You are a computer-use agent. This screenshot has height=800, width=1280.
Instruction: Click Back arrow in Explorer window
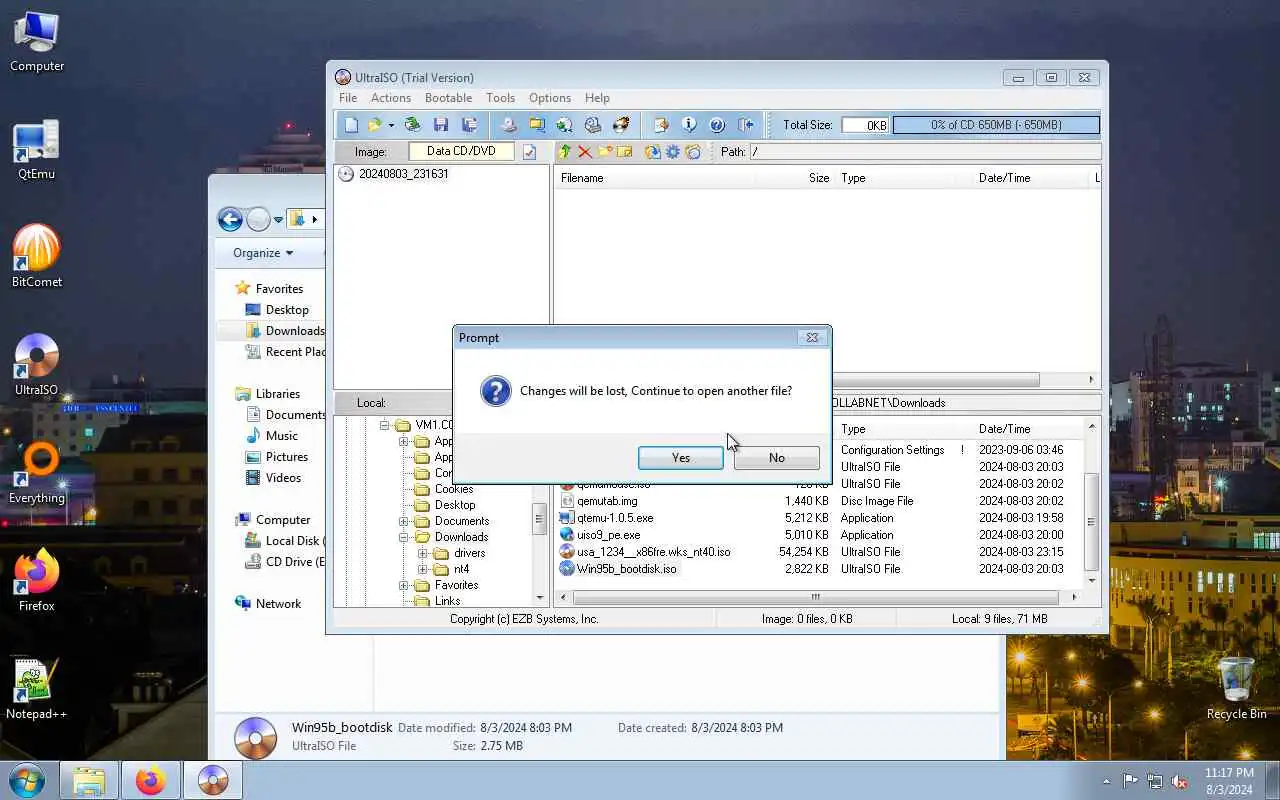click(230, 220)
